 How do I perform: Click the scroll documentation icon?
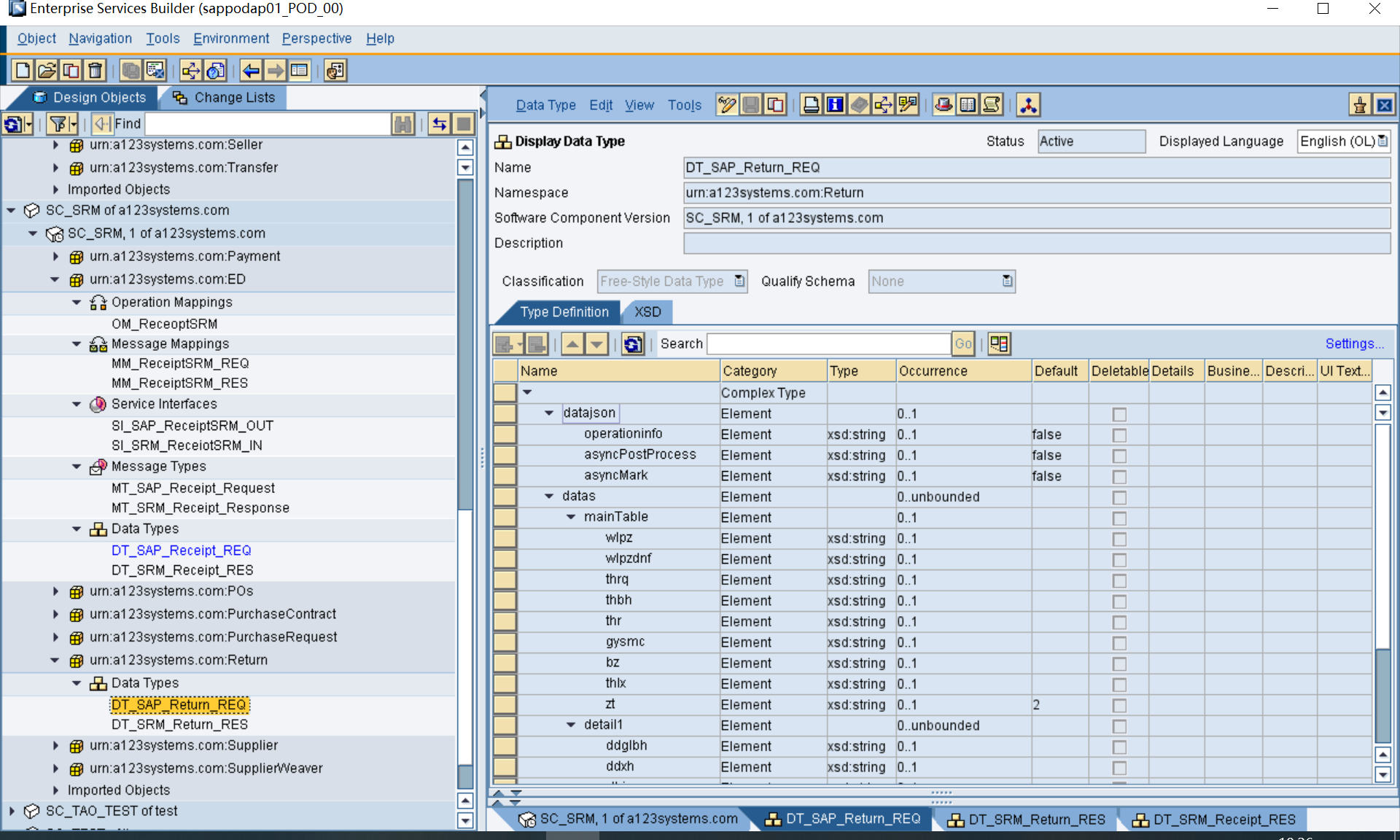tap(992, 105)
